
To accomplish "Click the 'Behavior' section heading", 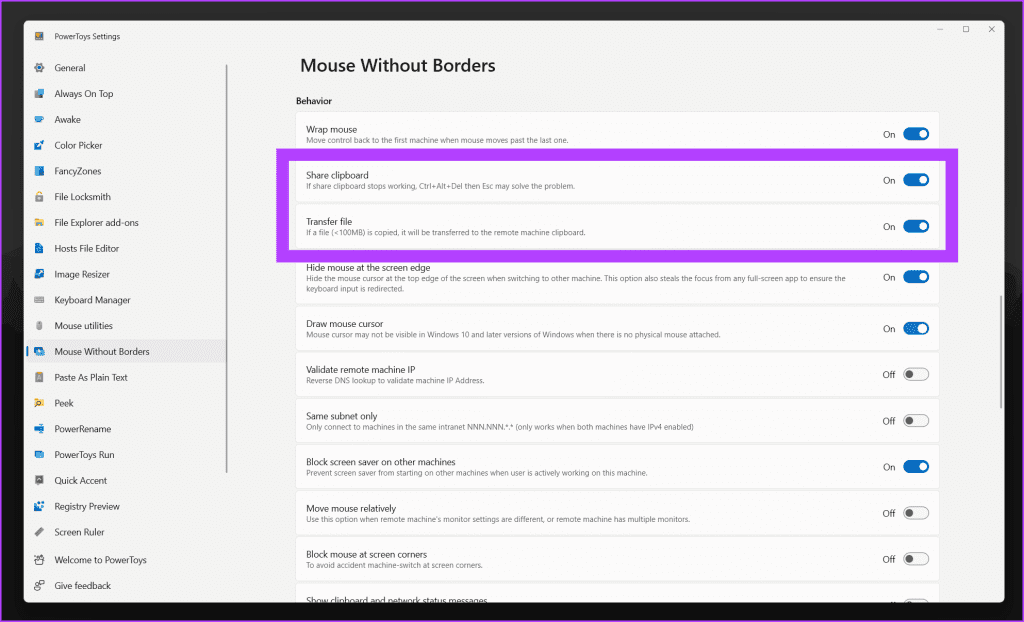I will point(313,101).
